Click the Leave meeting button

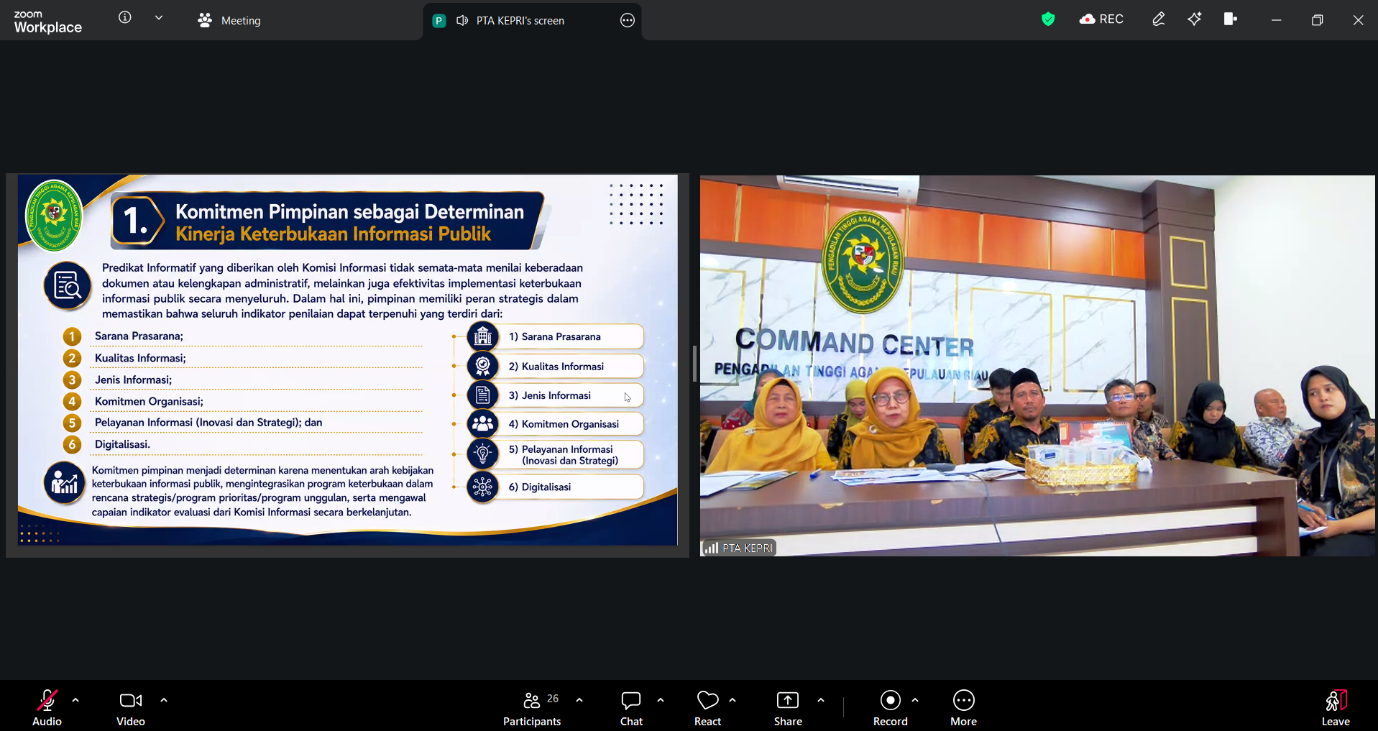[x=1335, y=707]
